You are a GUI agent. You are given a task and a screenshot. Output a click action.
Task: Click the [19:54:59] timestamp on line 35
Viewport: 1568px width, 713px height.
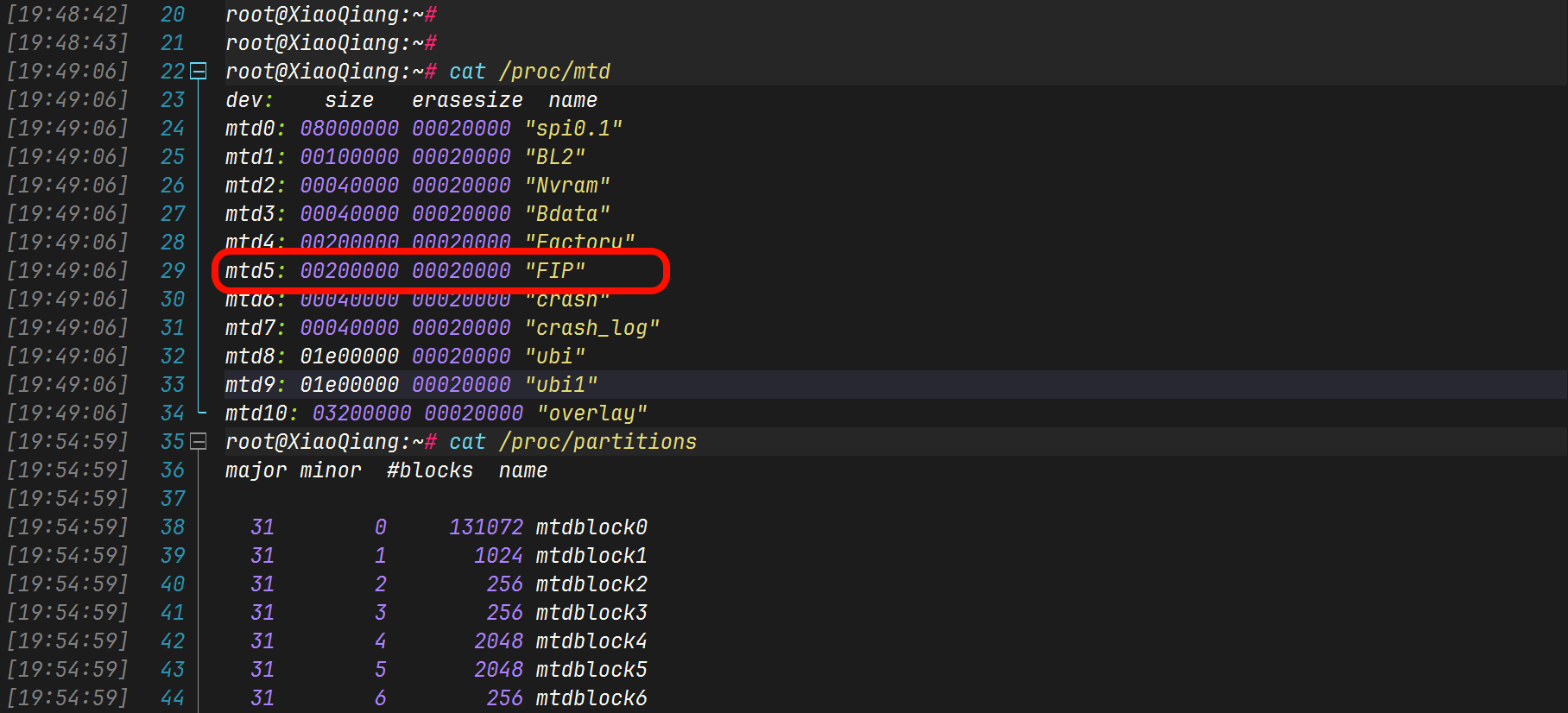pos(67,442)
